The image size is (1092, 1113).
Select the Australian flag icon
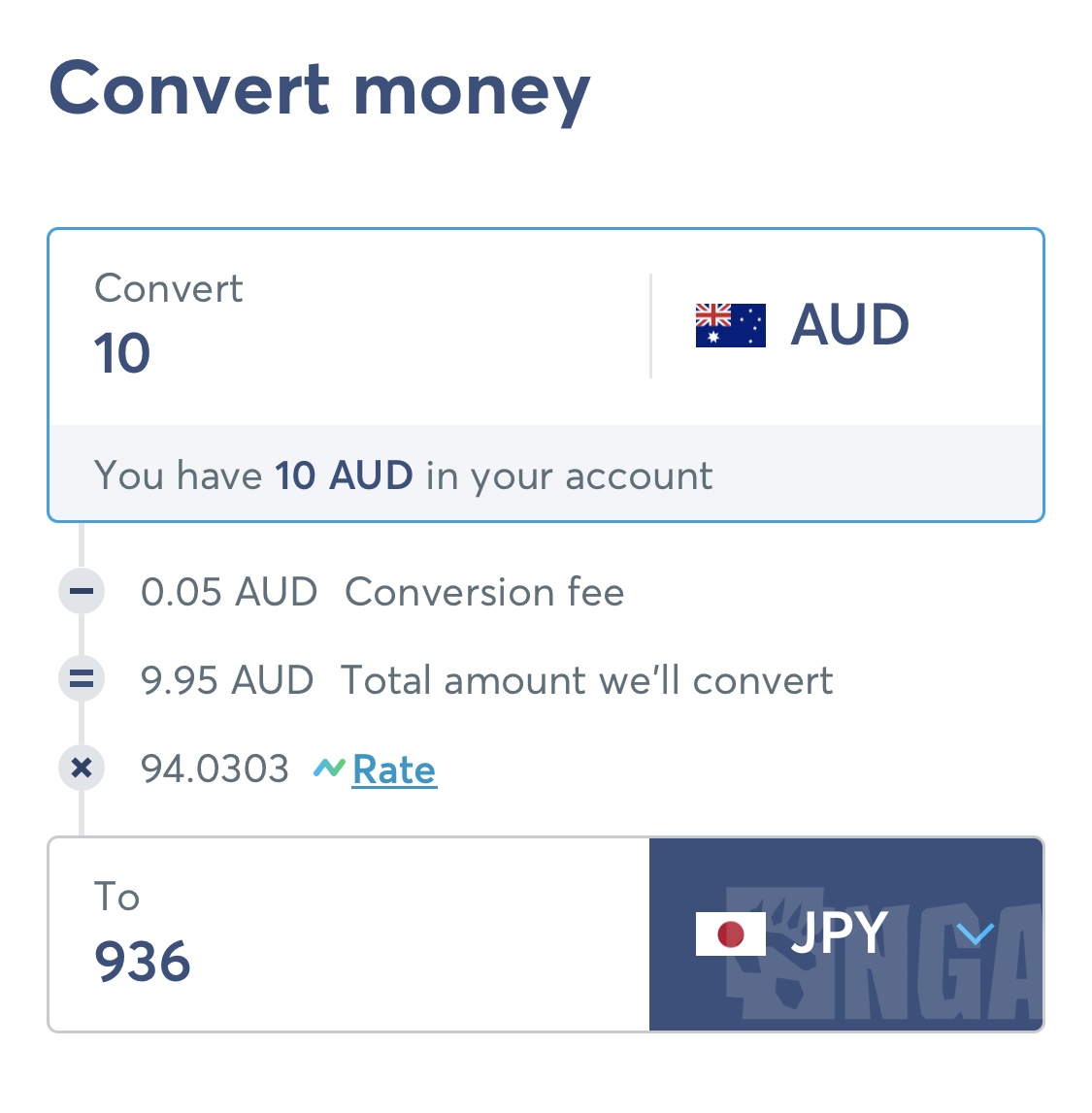[x=729, y=325]
